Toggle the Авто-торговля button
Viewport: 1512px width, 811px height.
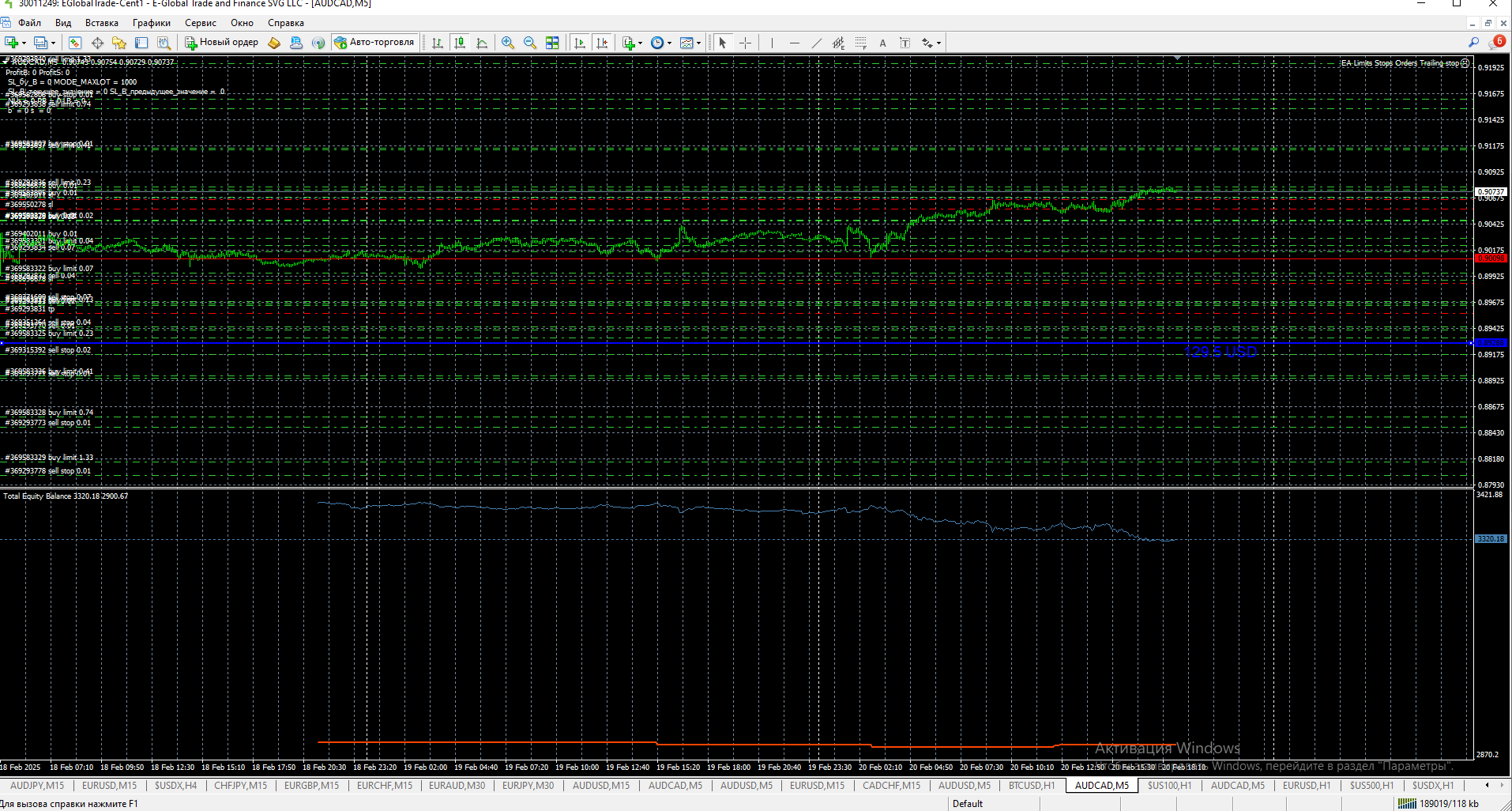coord(374,43)
